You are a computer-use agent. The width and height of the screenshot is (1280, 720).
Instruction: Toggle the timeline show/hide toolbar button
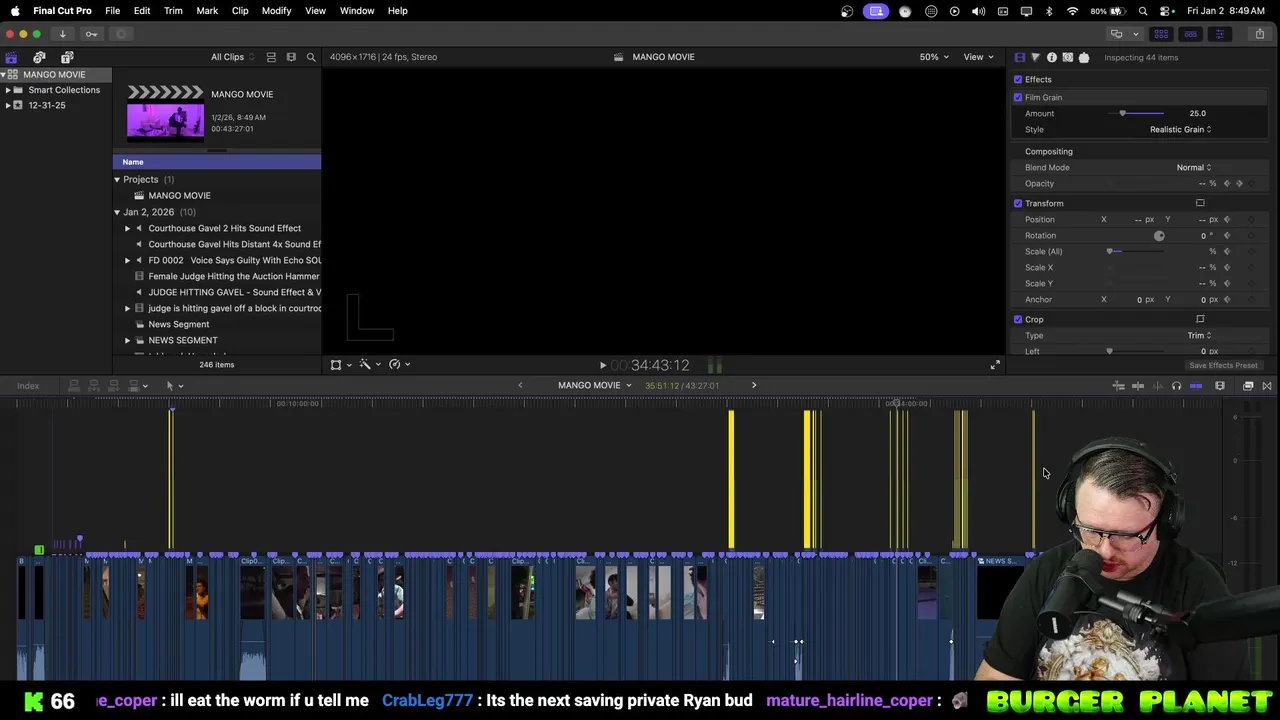1190,34
